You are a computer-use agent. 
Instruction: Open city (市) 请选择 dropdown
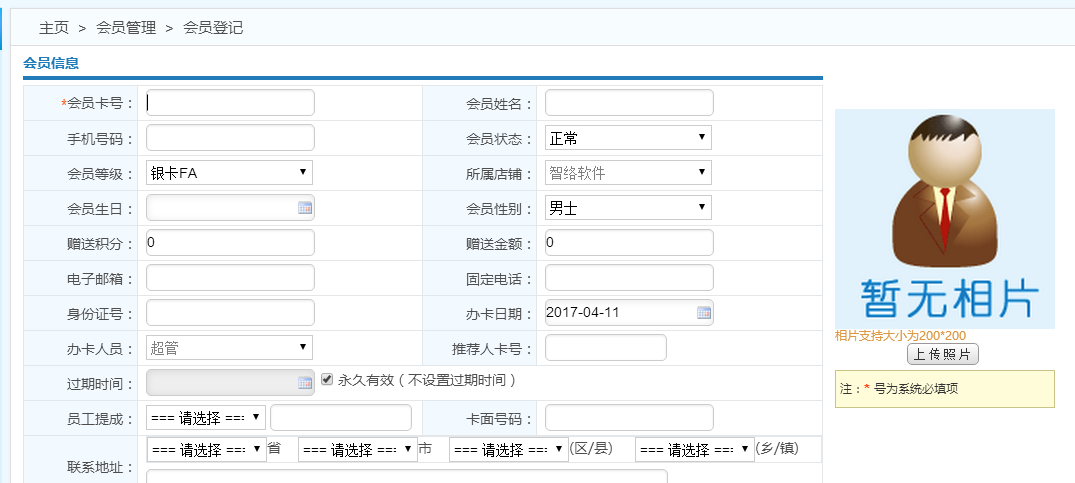tap(357, 449)
